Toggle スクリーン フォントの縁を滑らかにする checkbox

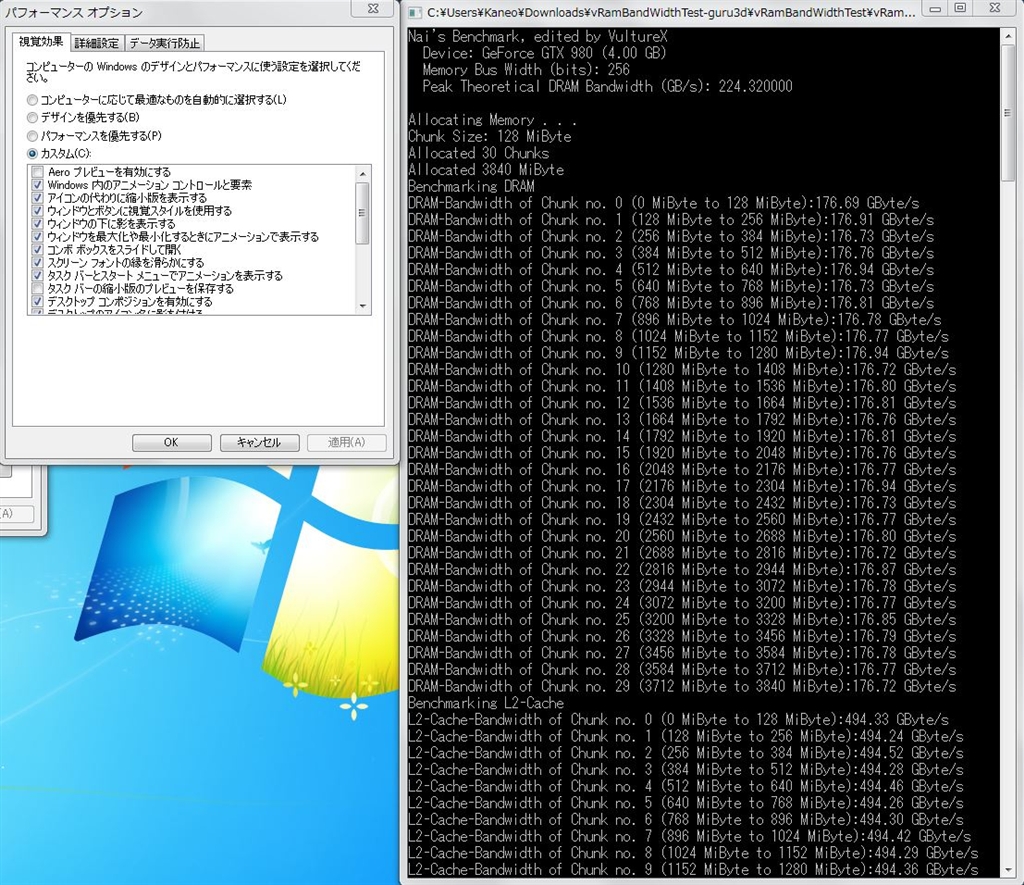pyautogui.click(x=37, y=263)
